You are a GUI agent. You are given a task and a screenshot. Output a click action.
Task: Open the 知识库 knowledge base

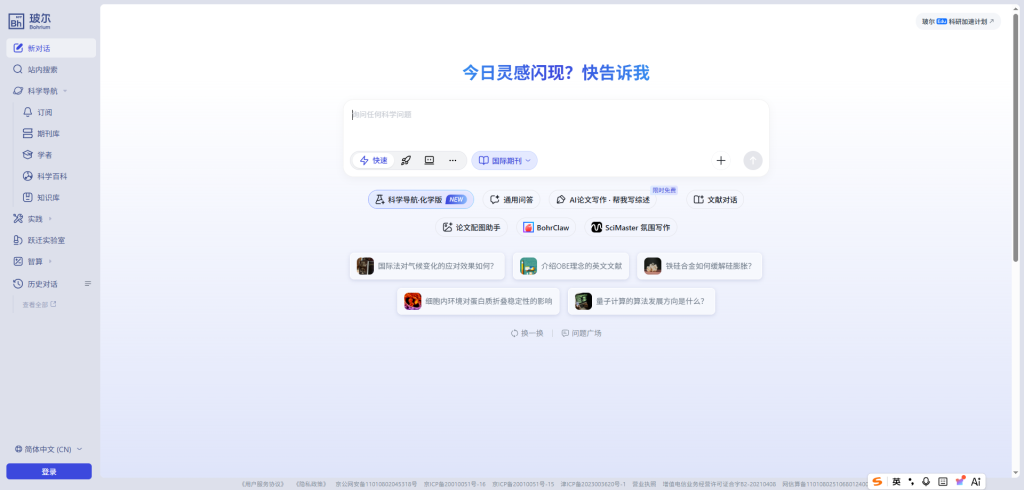48,197
